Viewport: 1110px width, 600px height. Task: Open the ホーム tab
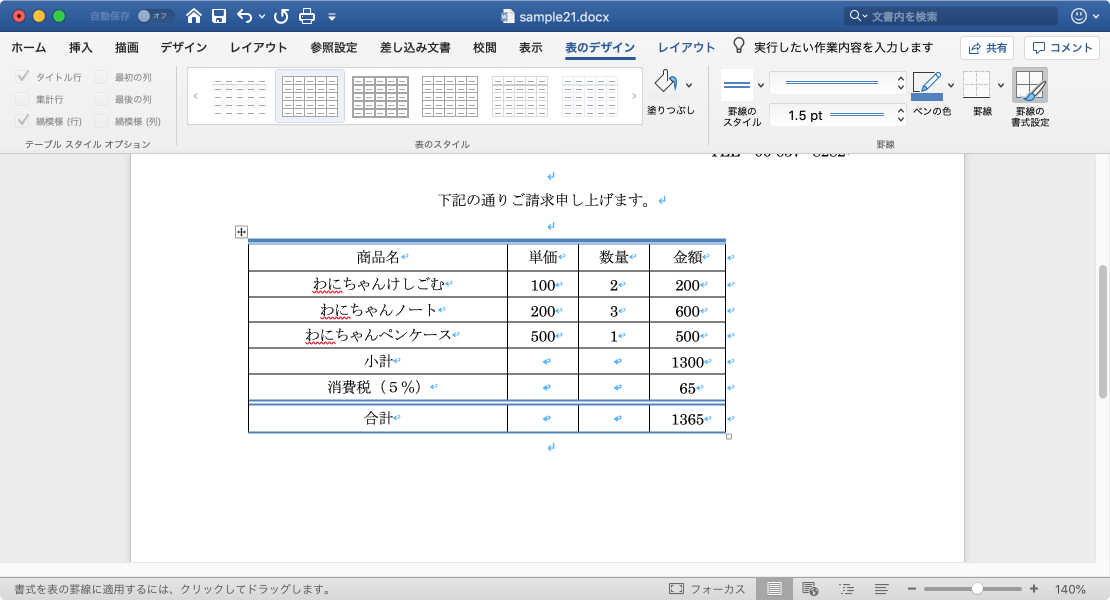29,47
